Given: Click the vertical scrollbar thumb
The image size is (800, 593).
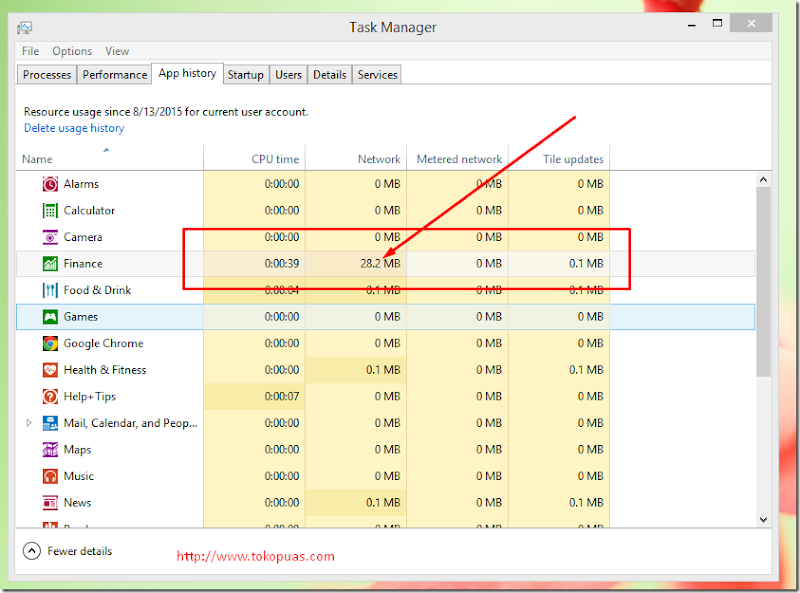Looking at the screenshot, I should [x=763, y=282].
